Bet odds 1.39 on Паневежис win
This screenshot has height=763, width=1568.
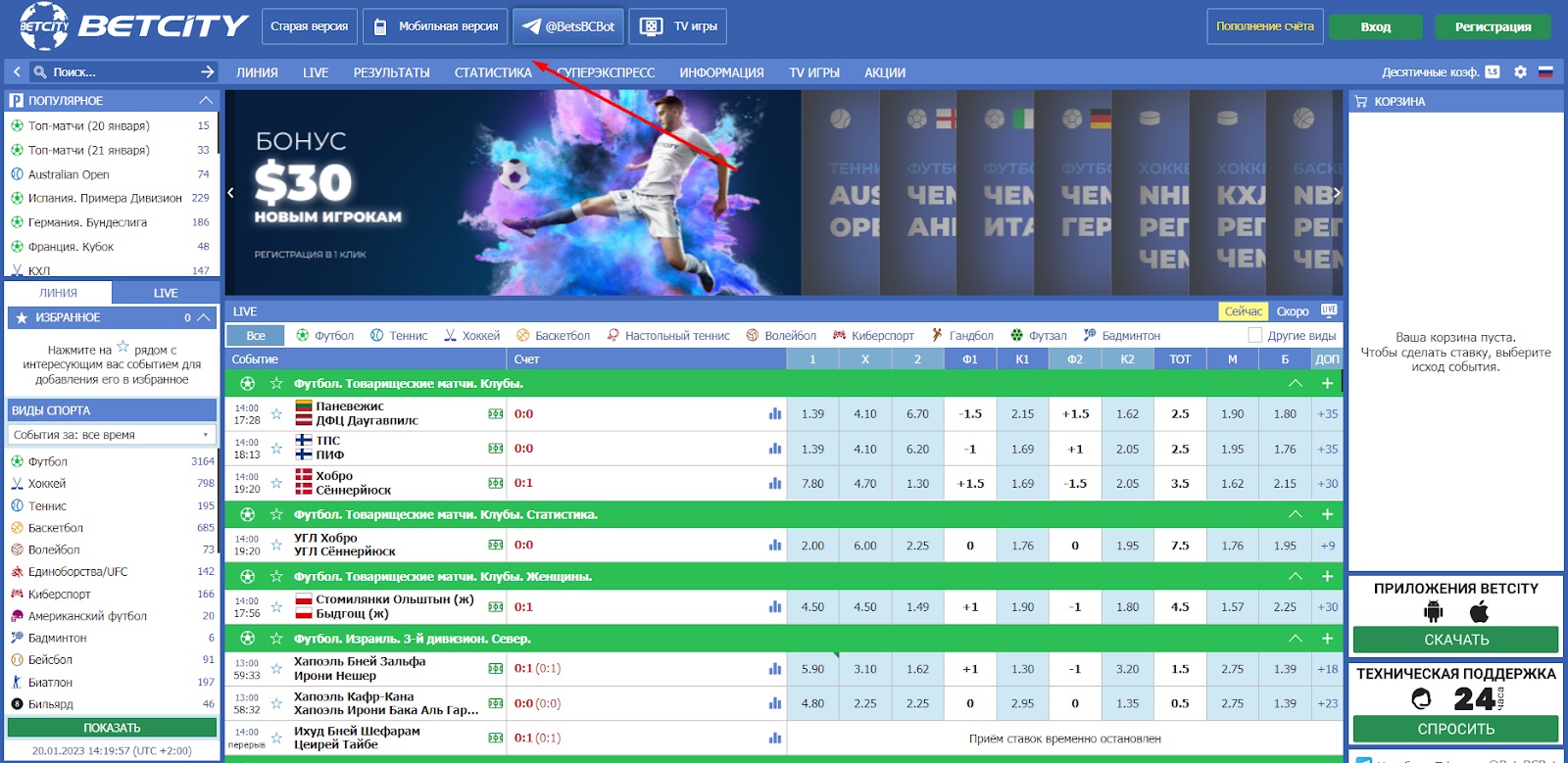[812, 414]
